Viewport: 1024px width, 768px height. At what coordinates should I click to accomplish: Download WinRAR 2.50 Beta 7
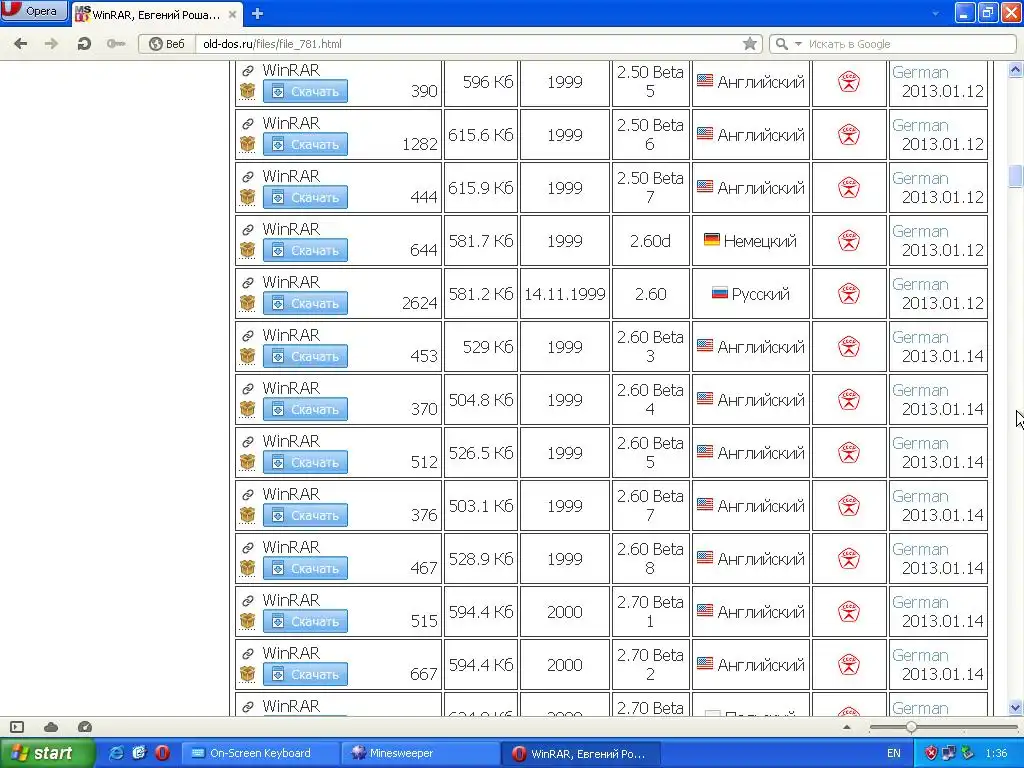305,197
